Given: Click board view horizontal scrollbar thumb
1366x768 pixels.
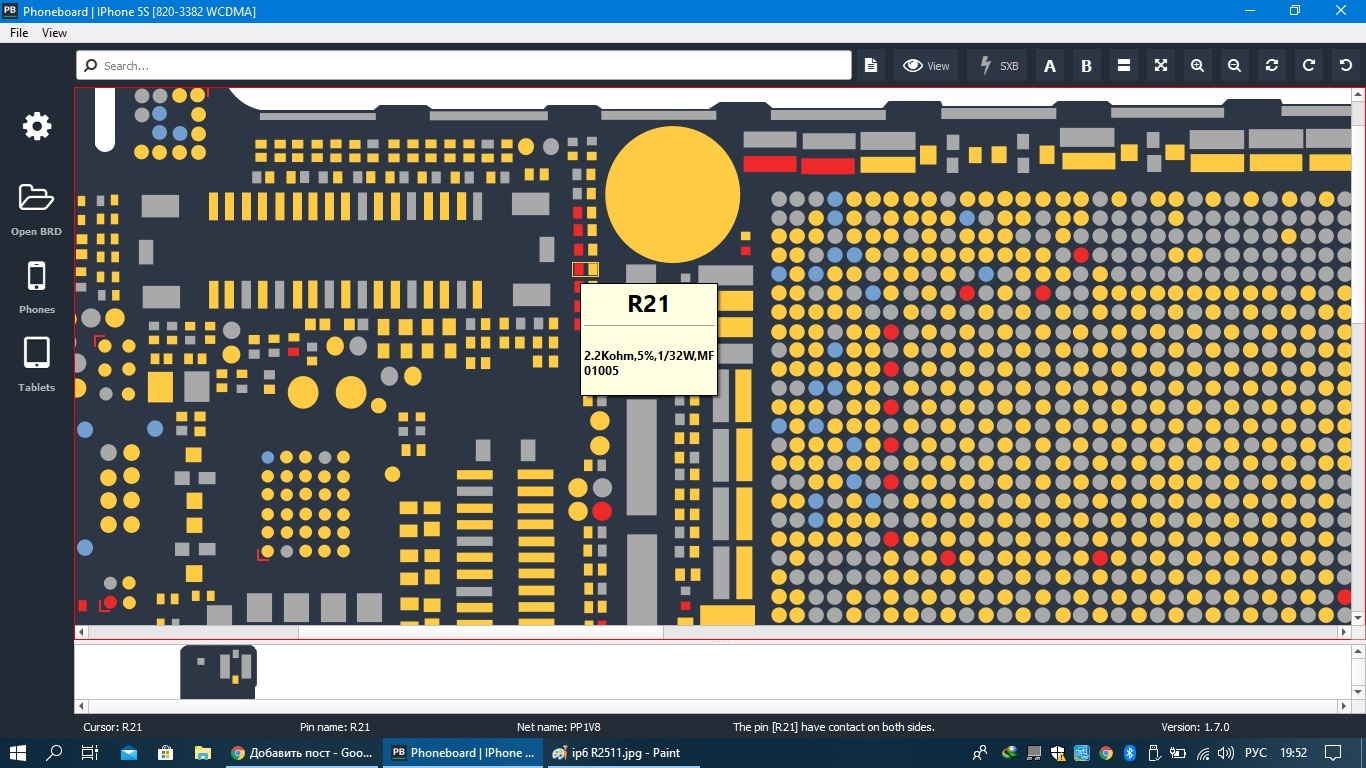Looking at the screenshot, I should point(481,632).
